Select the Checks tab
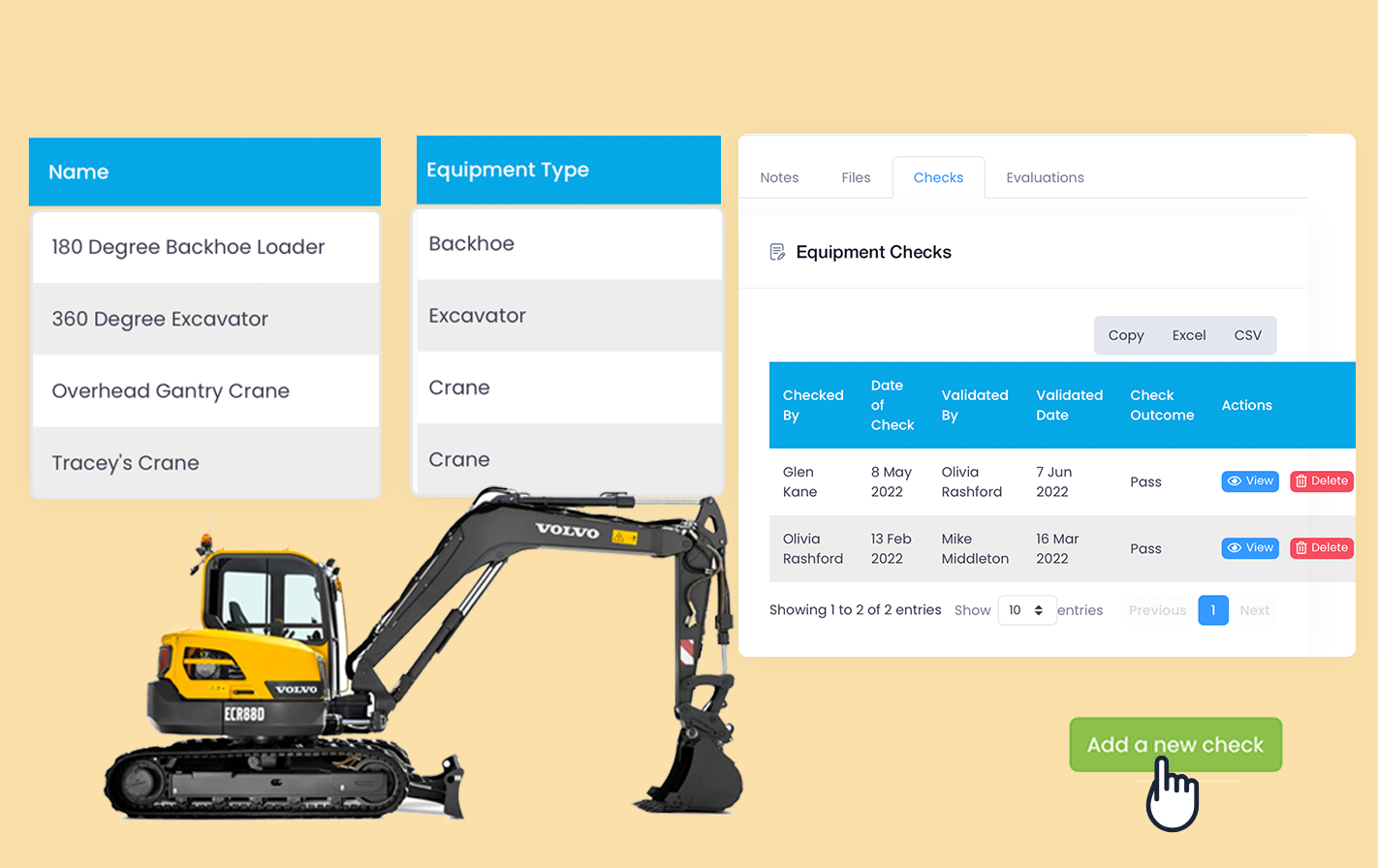The height and width of the screenshot is (868, 1378). (x=937, y=177)
